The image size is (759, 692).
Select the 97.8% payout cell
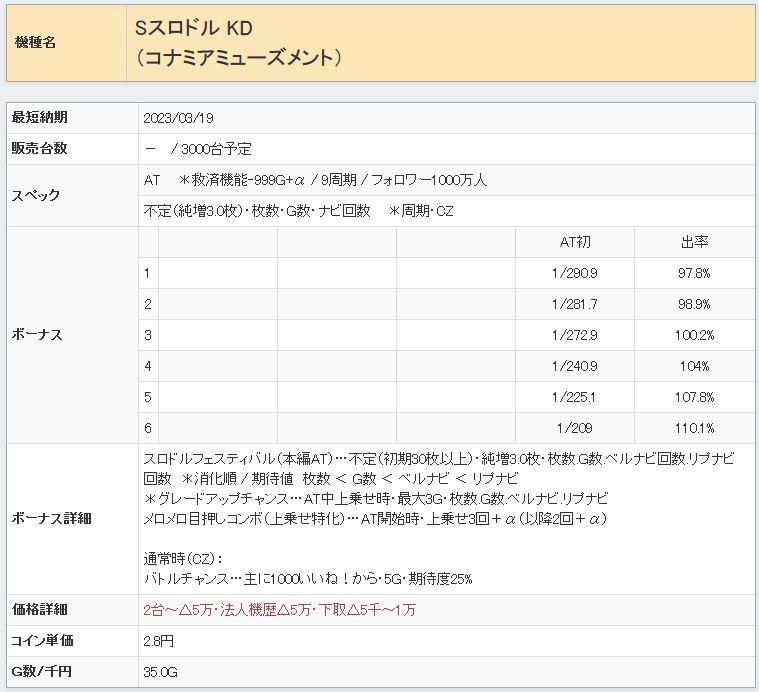(x=694, y=273)
